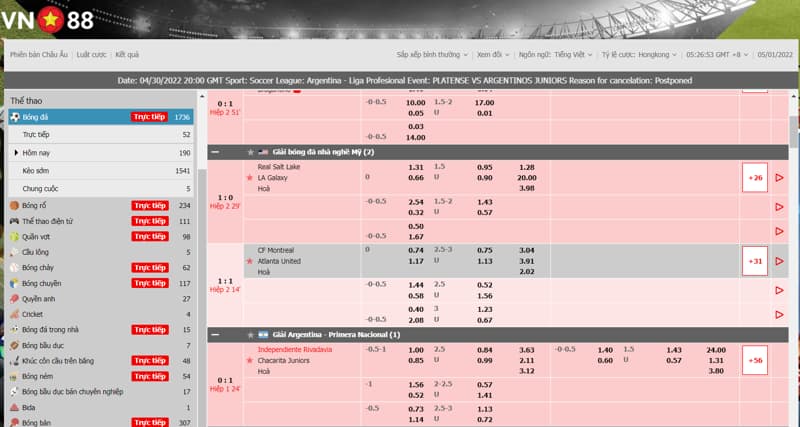
Task: Click the Quyền anh boxing glove icon
Action: tap(14, 299)
